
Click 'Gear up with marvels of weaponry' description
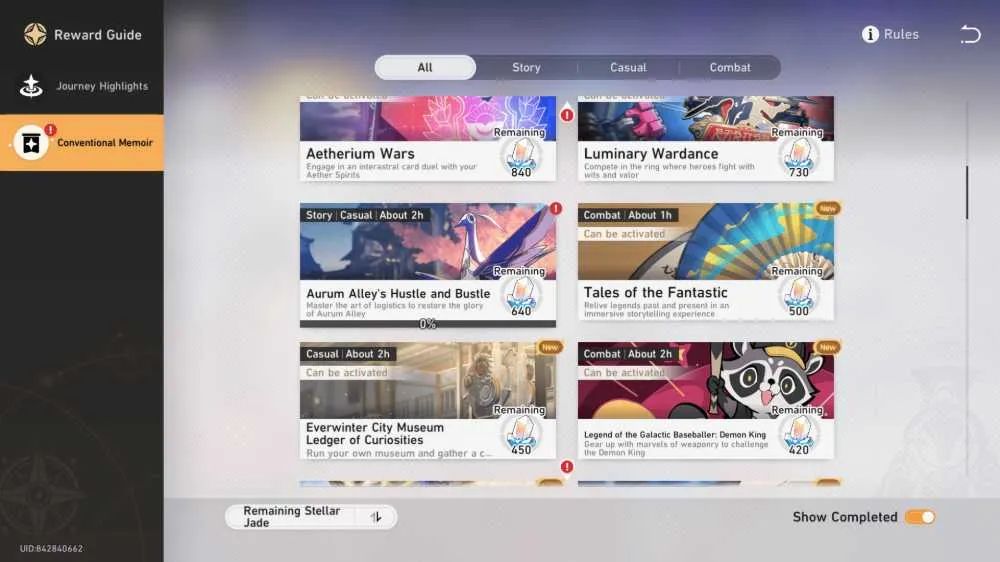tap(675, 448)
